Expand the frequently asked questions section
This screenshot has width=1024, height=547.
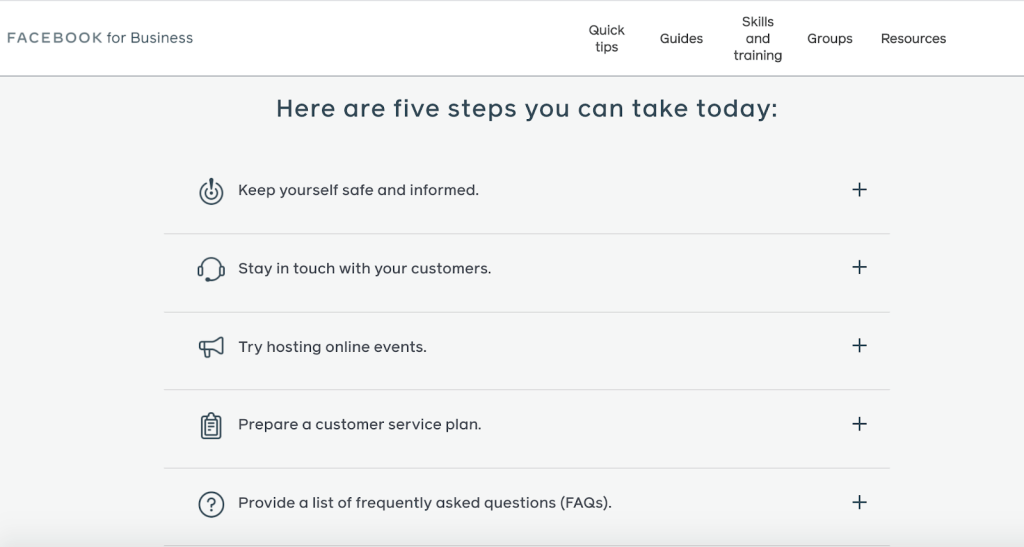tap(859, 503)
